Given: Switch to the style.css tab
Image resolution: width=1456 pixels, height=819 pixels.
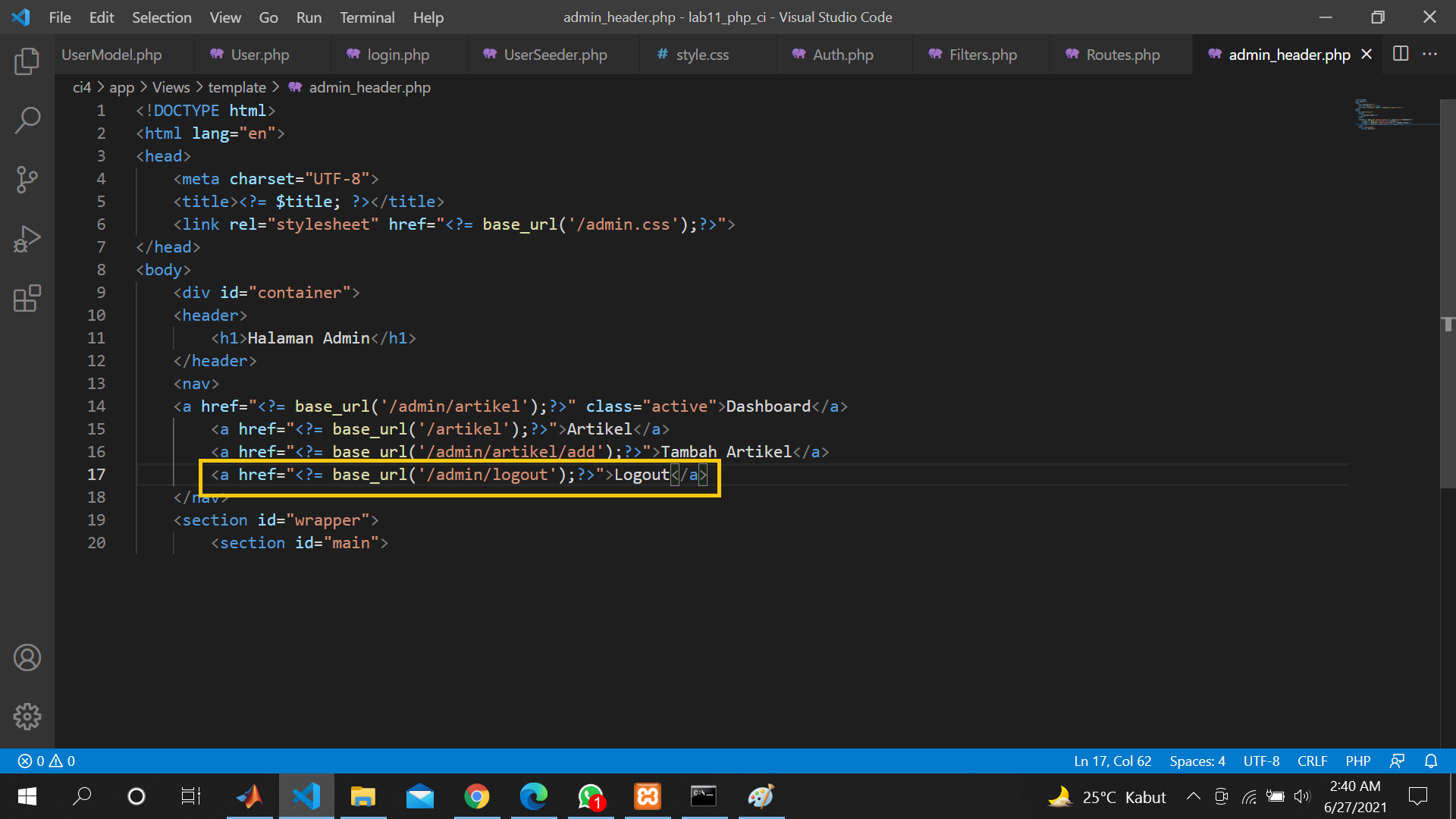Looking at the screenshot, I should 701,54.
